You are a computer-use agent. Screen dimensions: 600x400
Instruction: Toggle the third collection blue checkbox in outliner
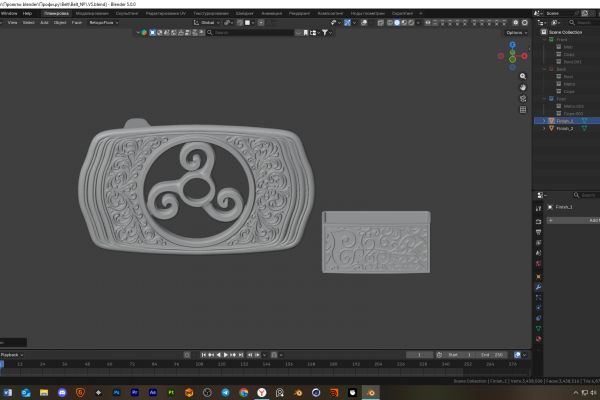point(551,99)
